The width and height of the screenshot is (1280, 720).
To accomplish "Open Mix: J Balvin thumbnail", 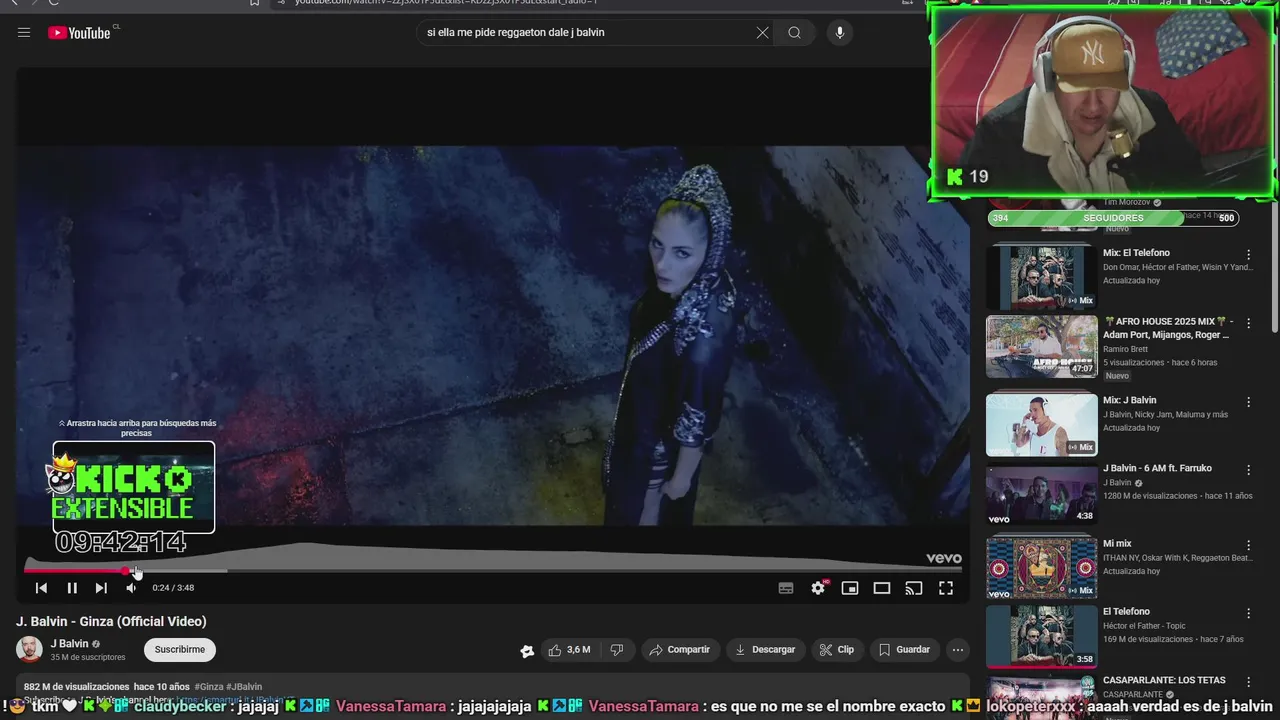I will click(1041, 424).
